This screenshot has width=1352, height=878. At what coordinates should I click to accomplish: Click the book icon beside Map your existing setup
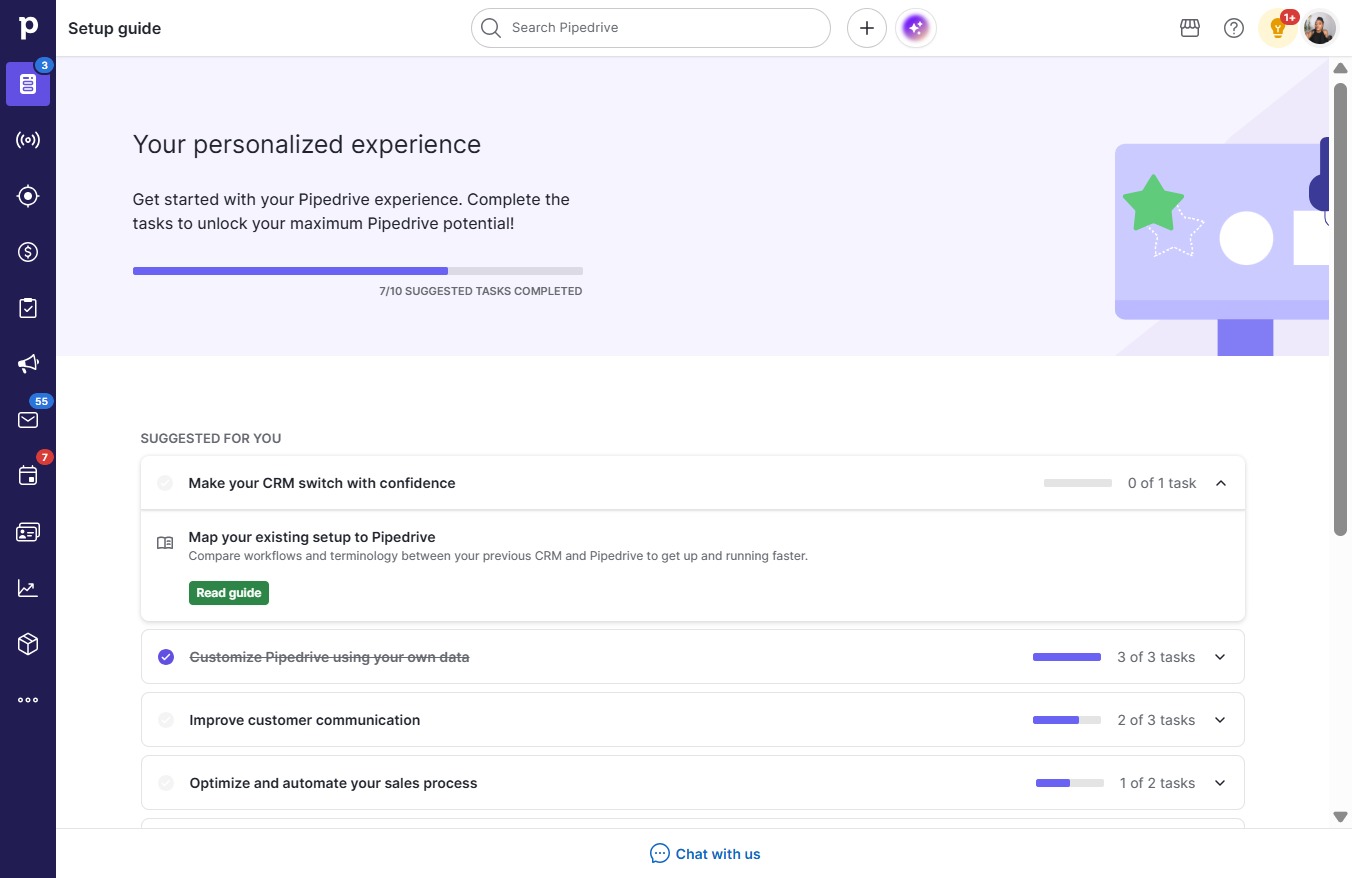[165, 543]
